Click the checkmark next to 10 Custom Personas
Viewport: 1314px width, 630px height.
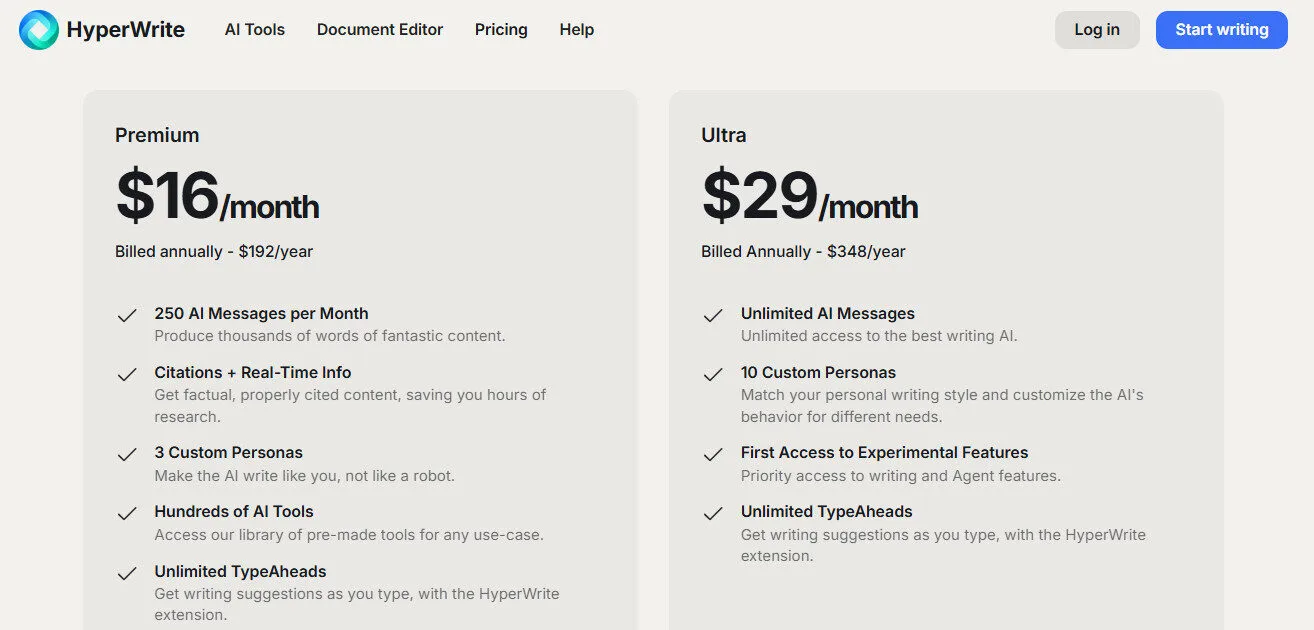point(713,374)
